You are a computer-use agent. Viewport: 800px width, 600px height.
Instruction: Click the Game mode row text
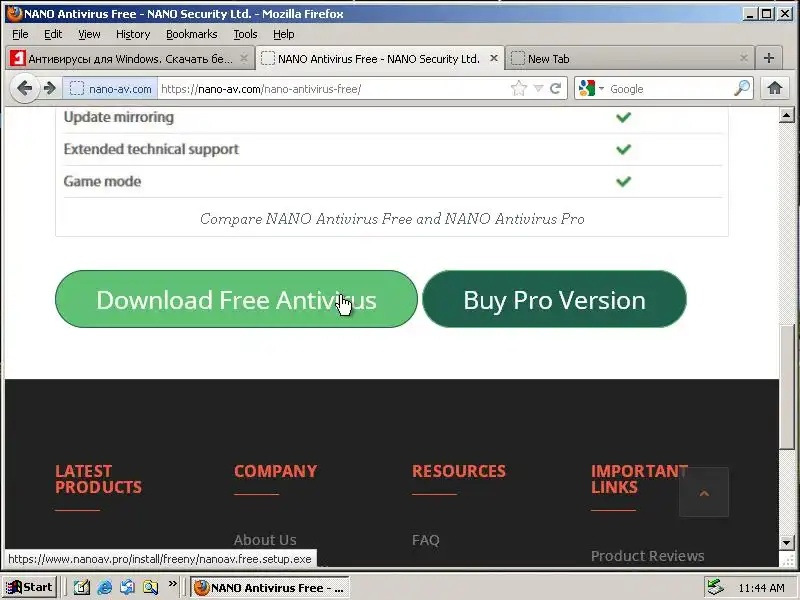tap(102, 181)
